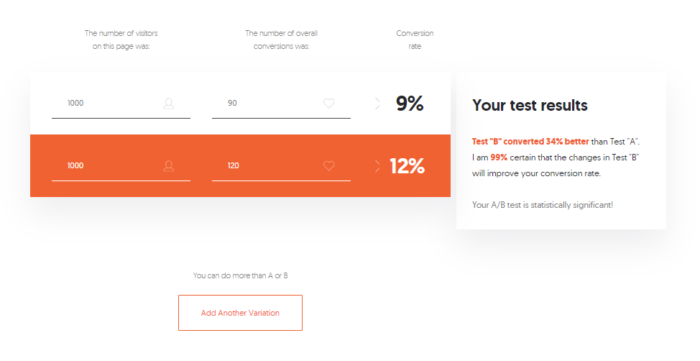Click 'The number of visitors' column label
Viewport: 700px width, 361px height.
[121, 33]
